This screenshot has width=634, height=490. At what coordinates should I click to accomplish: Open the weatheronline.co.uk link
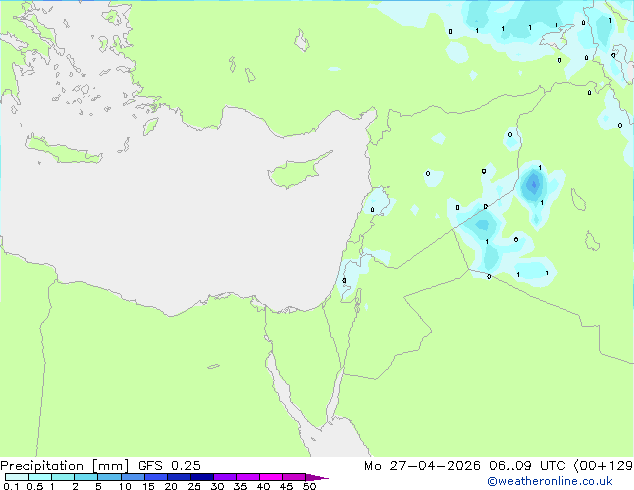[550, 481]
